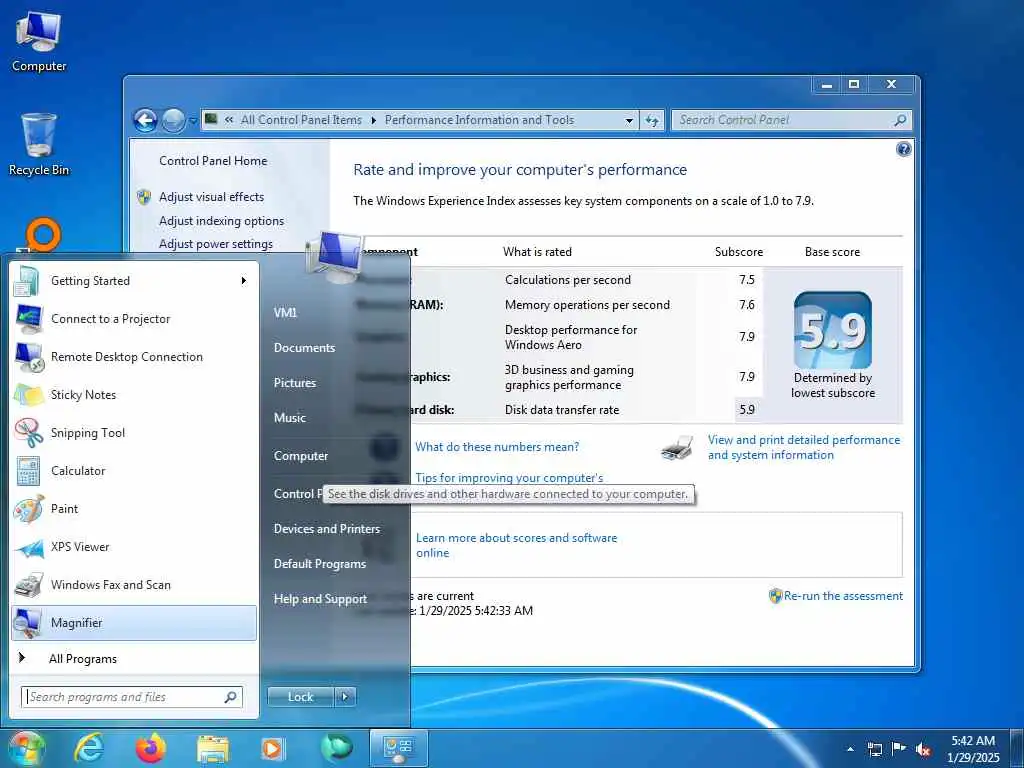1024x768 pixels.
Task: Open Pictures from Start menu
Action: pyautogui.click(x=295, y=383)
